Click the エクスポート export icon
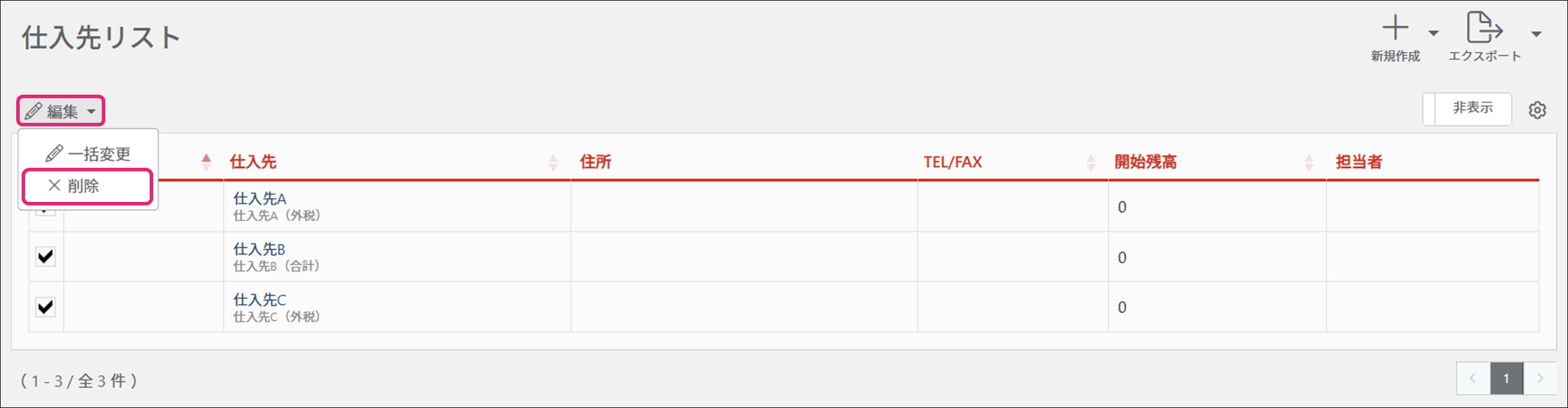 coord(1484,29)
